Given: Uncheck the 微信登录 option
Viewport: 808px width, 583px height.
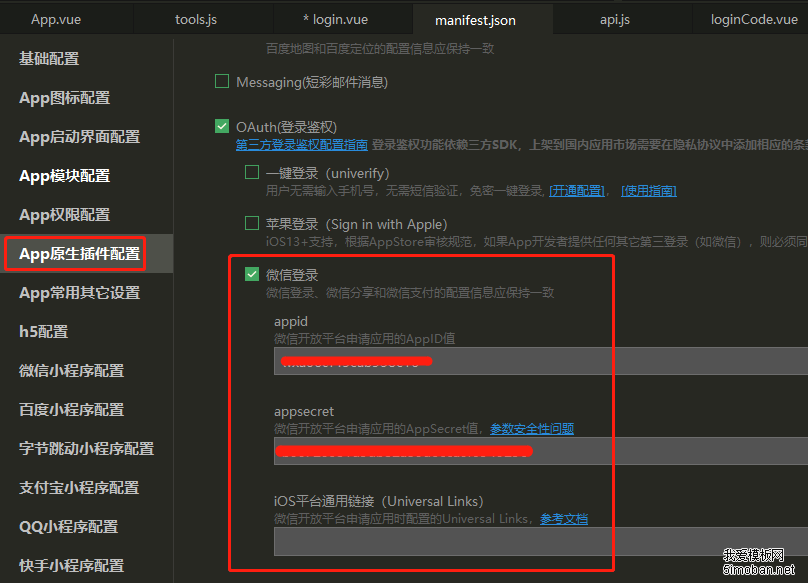Looking at the screenshot, I should [x=252, y=274].
